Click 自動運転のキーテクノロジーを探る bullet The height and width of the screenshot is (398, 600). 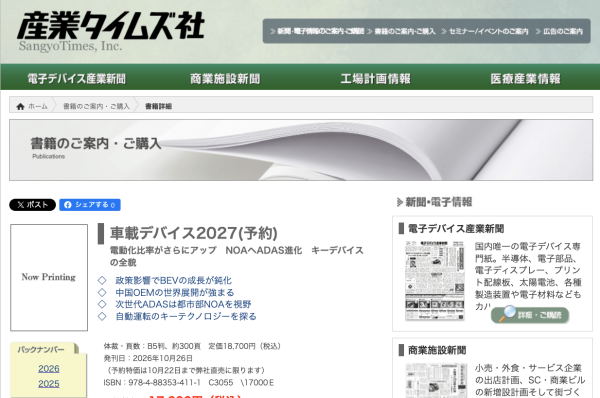tap(186, 316)
